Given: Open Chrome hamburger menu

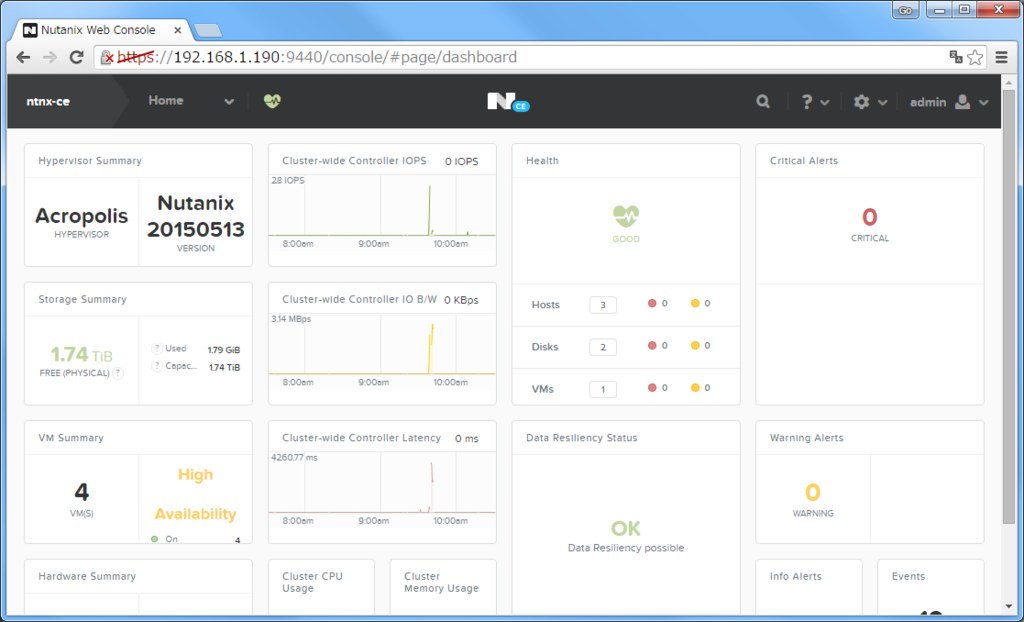Looking at the screenshot, I should click(x=1001, y=57).
